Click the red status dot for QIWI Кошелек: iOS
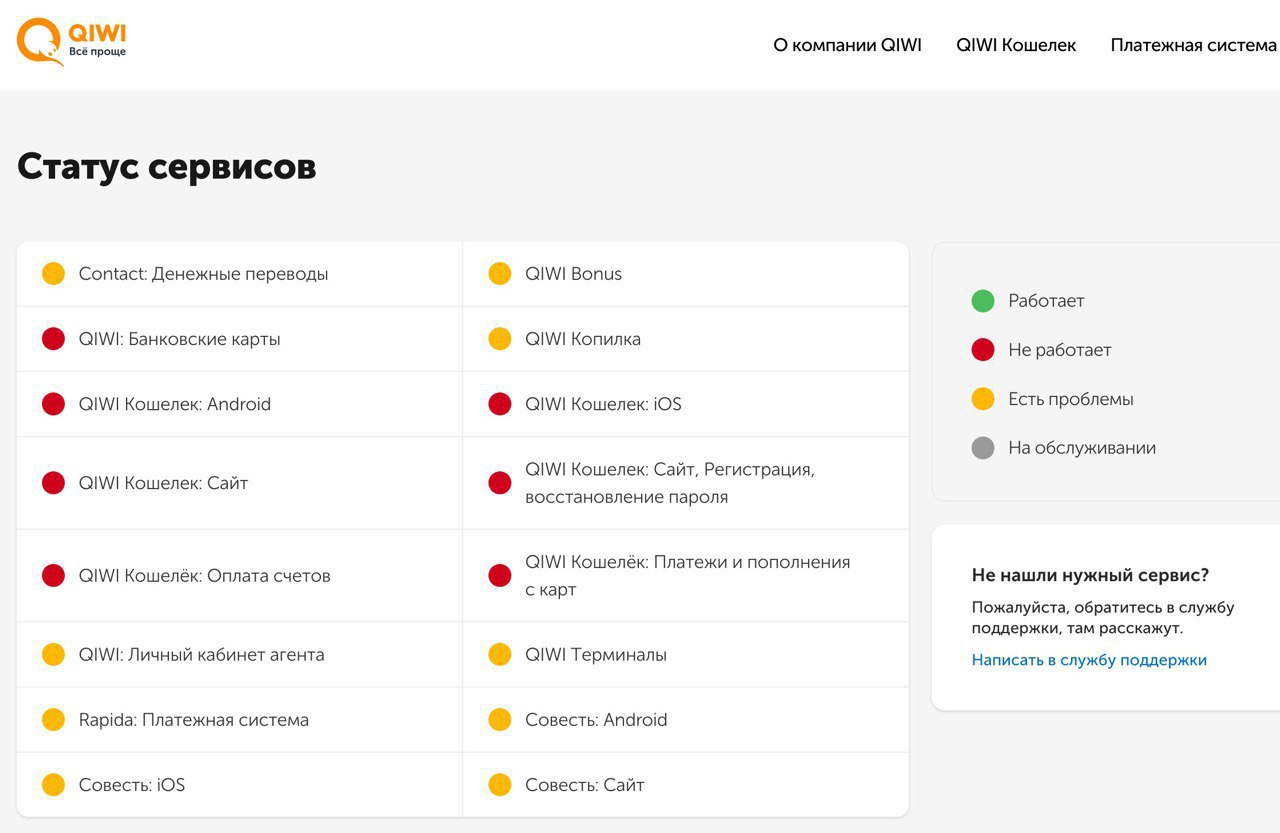 pos(500,404)
